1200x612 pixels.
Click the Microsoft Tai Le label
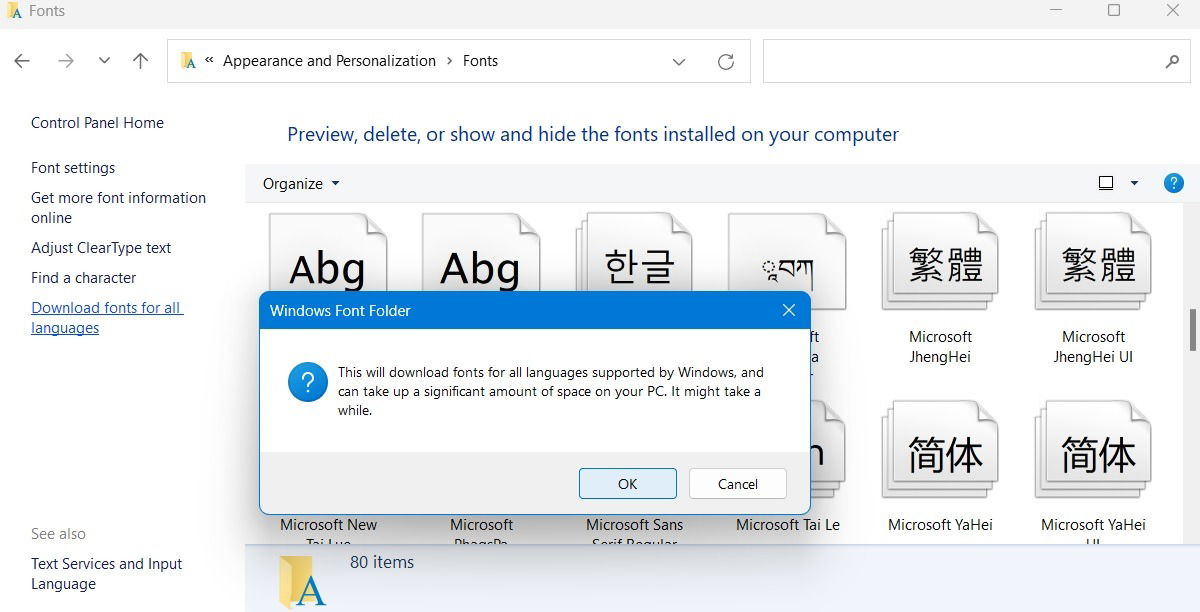pyautogui.click(x=788, y=525)
